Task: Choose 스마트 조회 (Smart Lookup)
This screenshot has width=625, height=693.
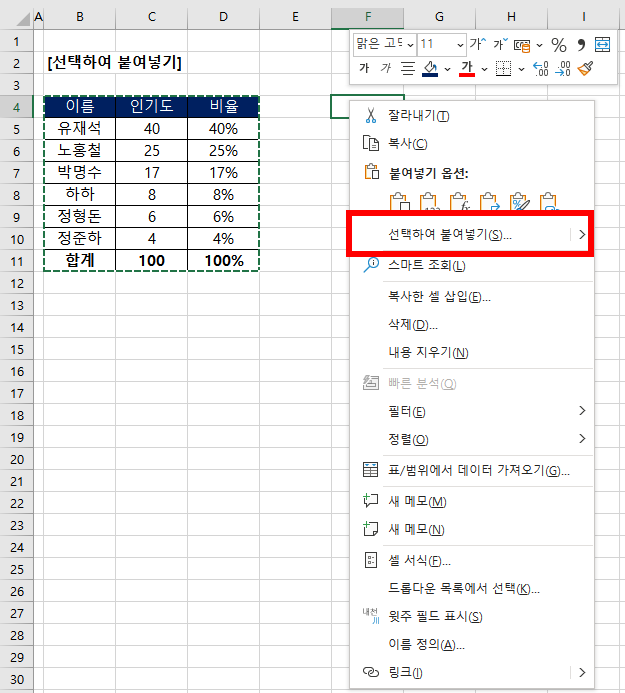Action: click(x=472, y=265)
